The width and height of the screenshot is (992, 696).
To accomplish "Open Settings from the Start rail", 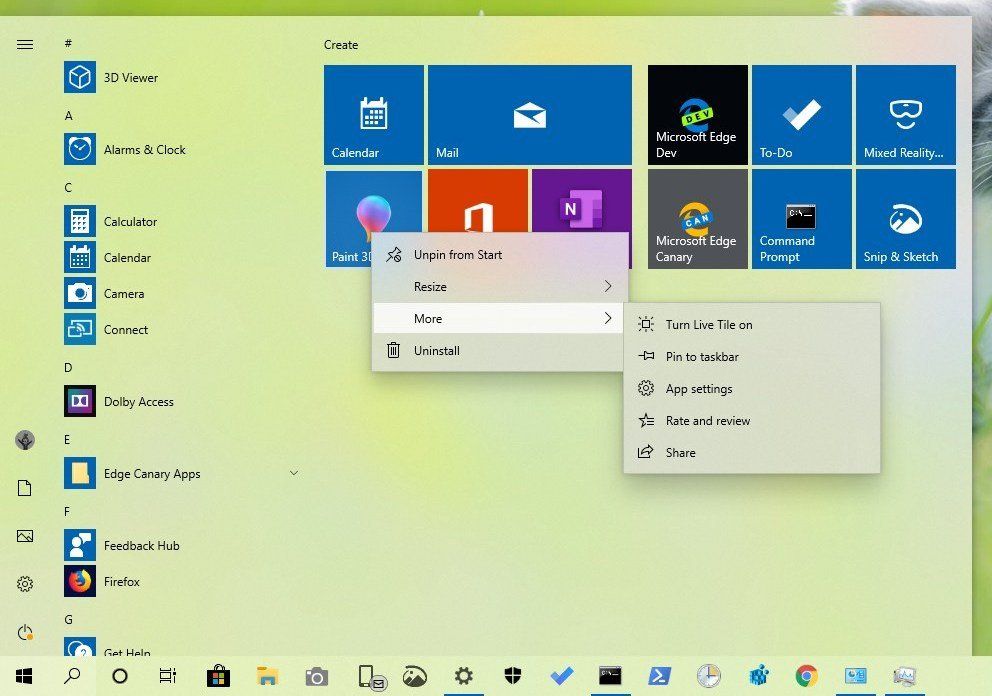I will point(24,583).
